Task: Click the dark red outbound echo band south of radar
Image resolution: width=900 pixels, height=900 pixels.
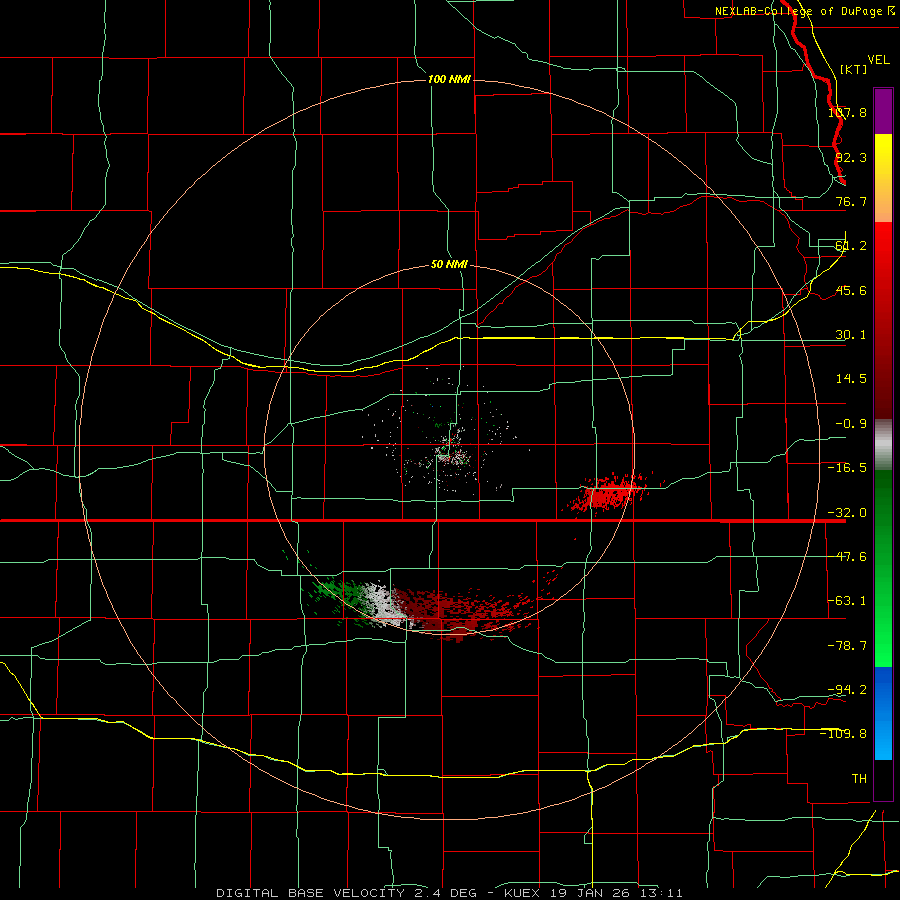Action: (x=459, y=611)
